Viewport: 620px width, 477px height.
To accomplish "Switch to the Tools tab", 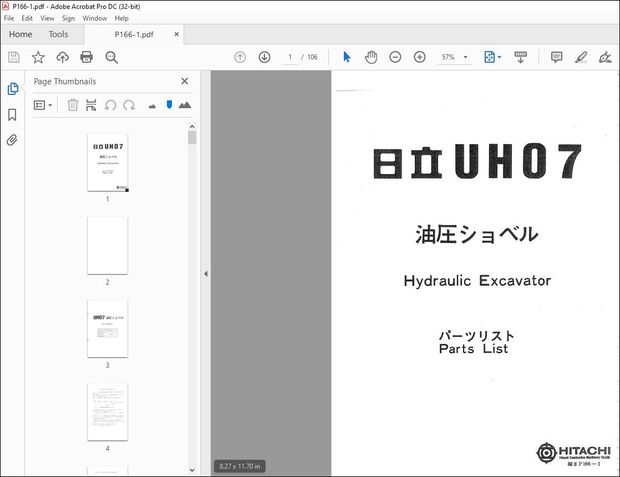I will pos(58,34).
